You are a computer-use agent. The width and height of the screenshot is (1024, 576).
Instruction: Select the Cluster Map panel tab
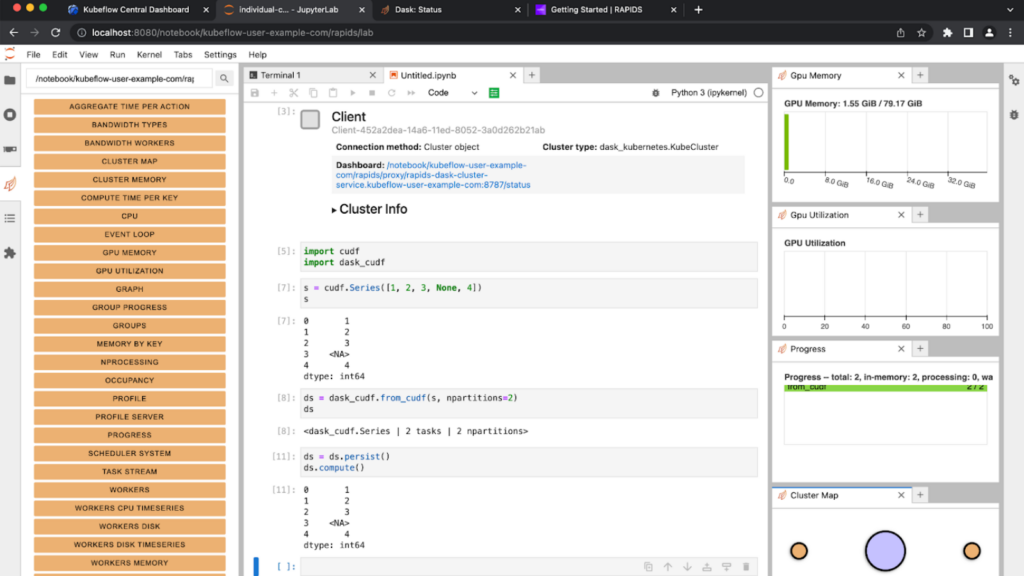(842, 495)
